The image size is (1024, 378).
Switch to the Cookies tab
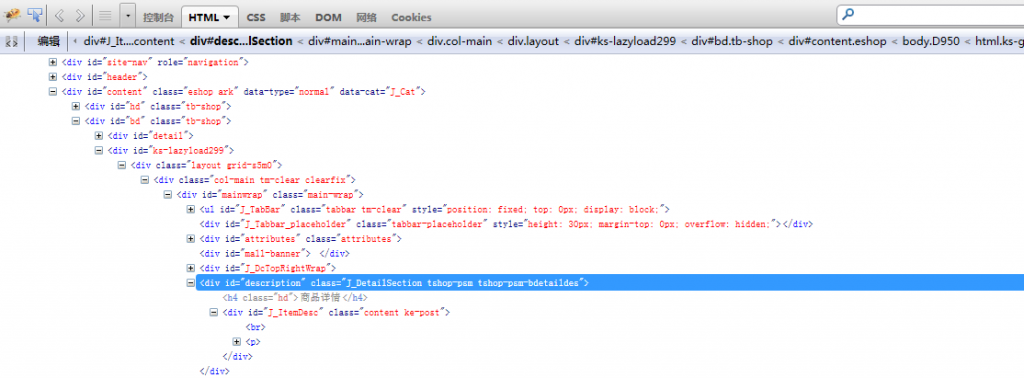(411, 18)
